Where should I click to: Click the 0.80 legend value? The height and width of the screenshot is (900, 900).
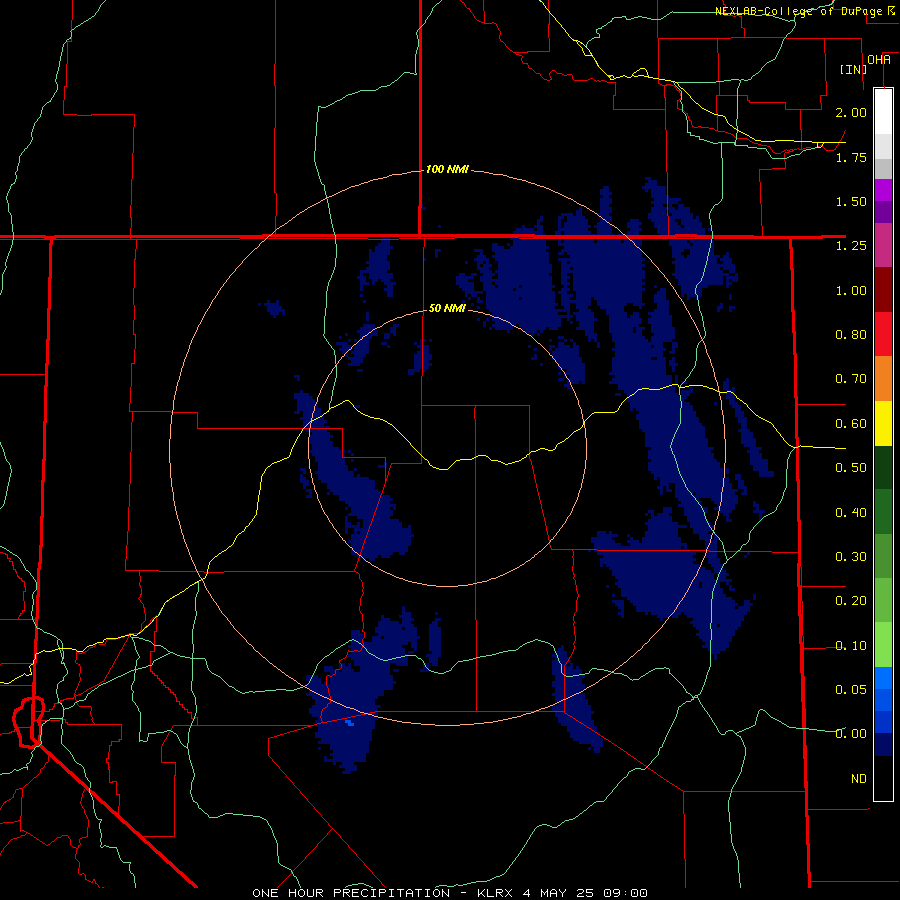tap(851, 335)
